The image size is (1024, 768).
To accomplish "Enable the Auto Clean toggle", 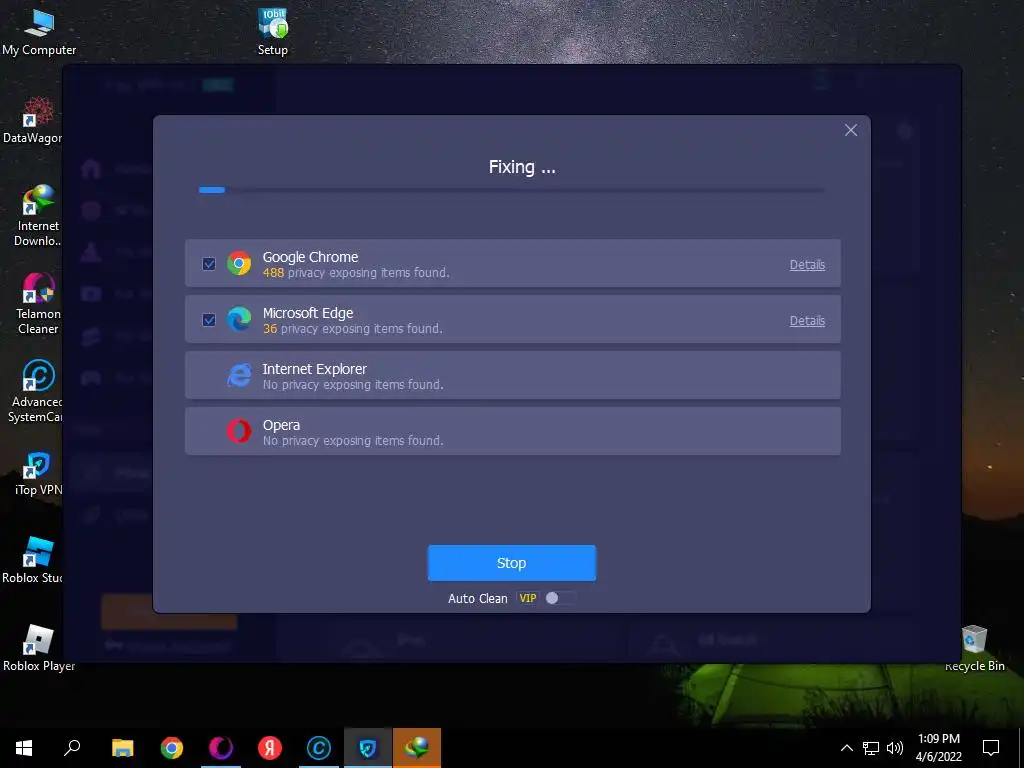I will click(560, 598).
